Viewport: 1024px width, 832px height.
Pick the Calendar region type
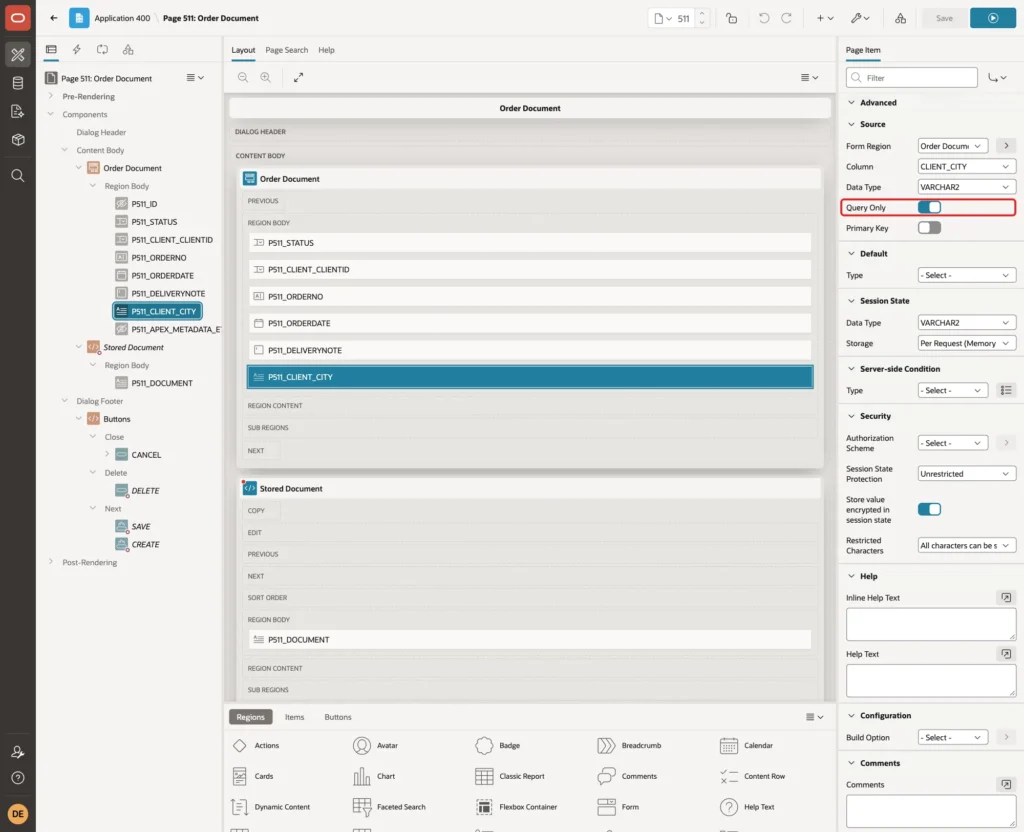pos(746,745)
